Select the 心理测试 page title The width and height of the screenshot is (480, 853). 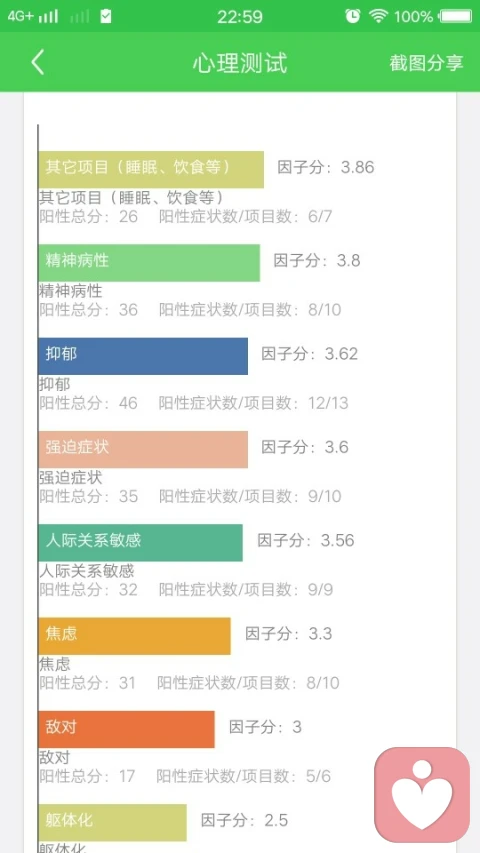[x=239, y=63]
